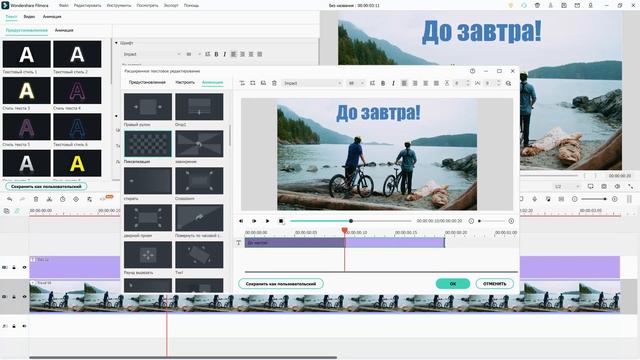This screenshot has width=640, height=360.
Task: Select the scissors split tool on timeline toolbar
Action: [49, 199]
